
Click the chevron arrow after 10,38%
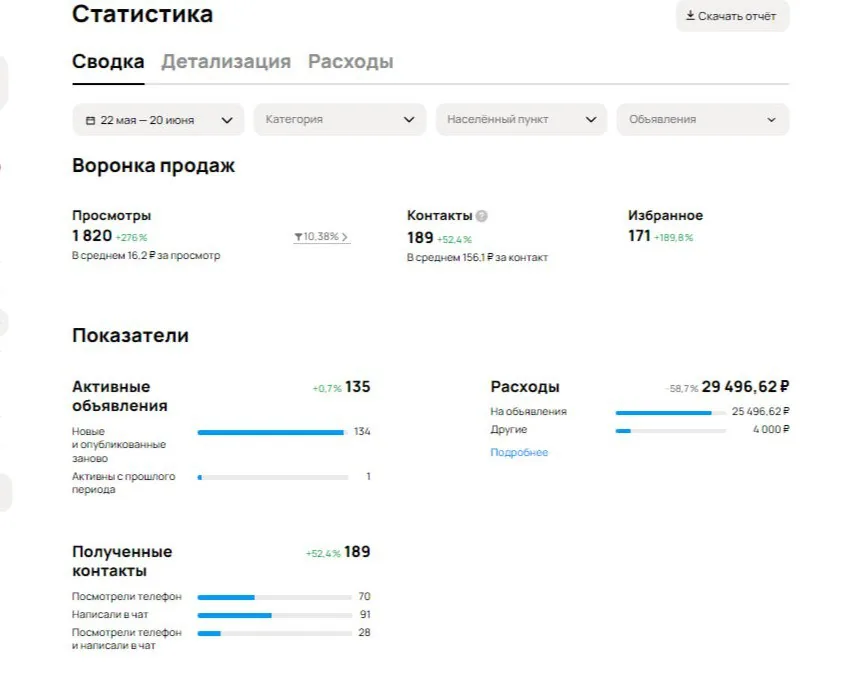pyautogui.click(x=345, y=237)
